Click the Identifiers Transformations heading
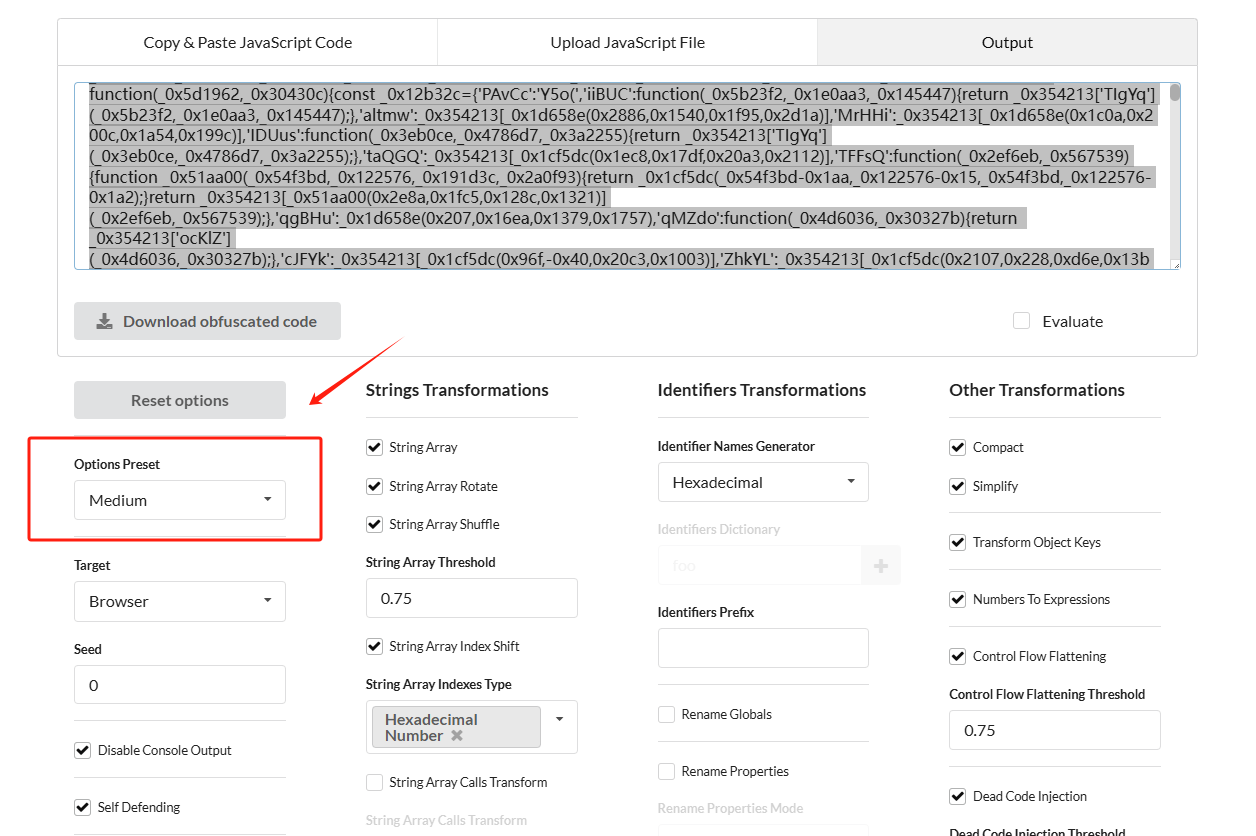The height and width of the screenshot is (836, 1256). click(x=762, y=390)
